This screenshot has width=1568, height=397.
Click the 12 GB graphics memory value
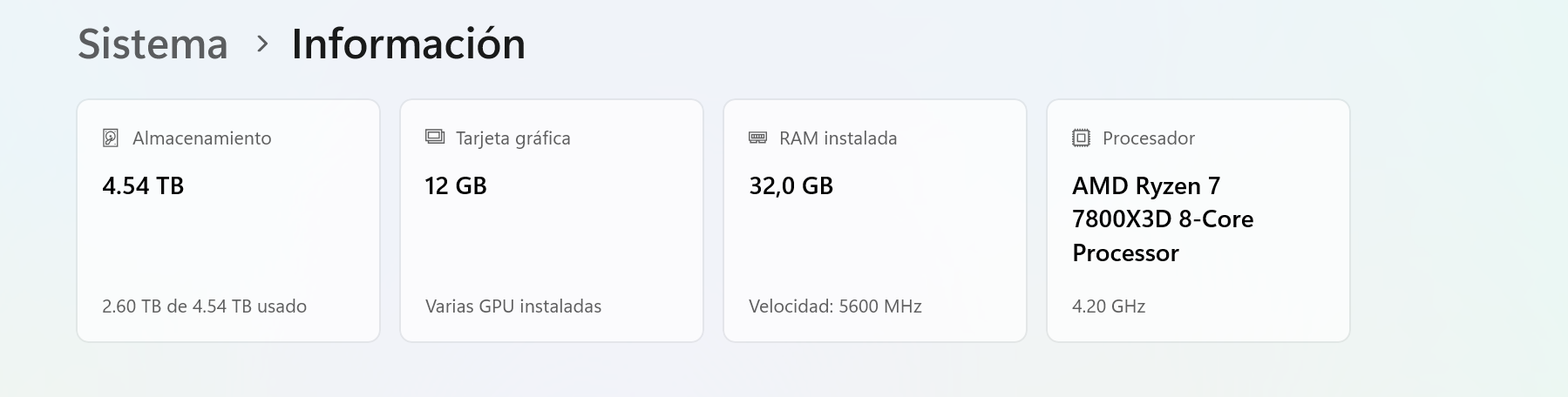456,185
